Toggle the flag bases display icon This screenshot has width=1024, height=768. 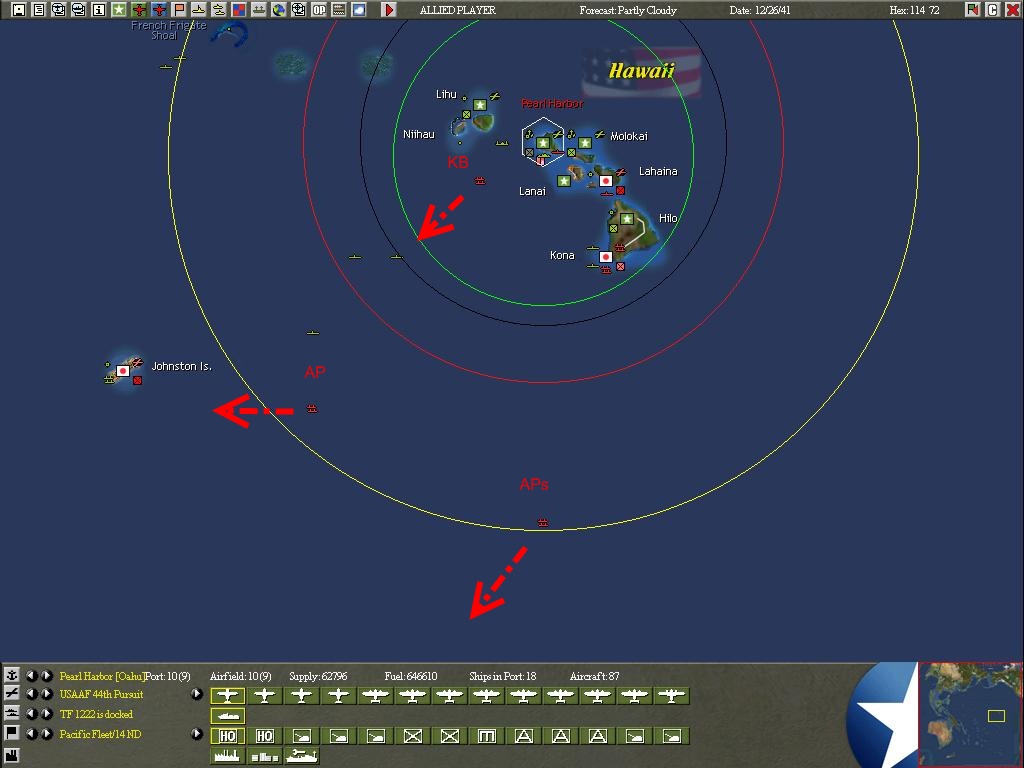tap(178, 9)
